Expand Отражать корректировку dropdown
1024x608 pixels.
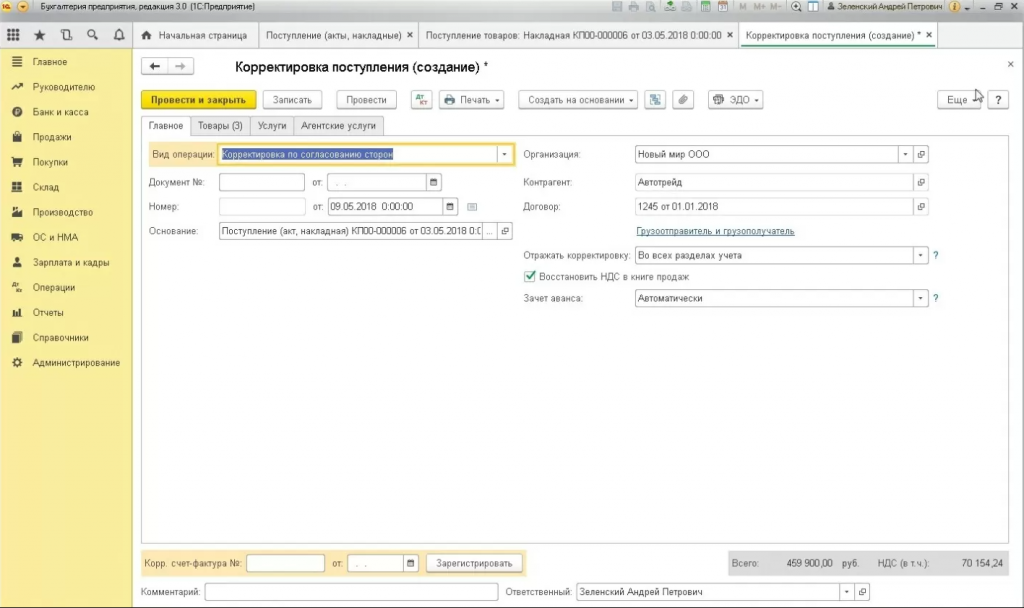[x=920, y=255]
